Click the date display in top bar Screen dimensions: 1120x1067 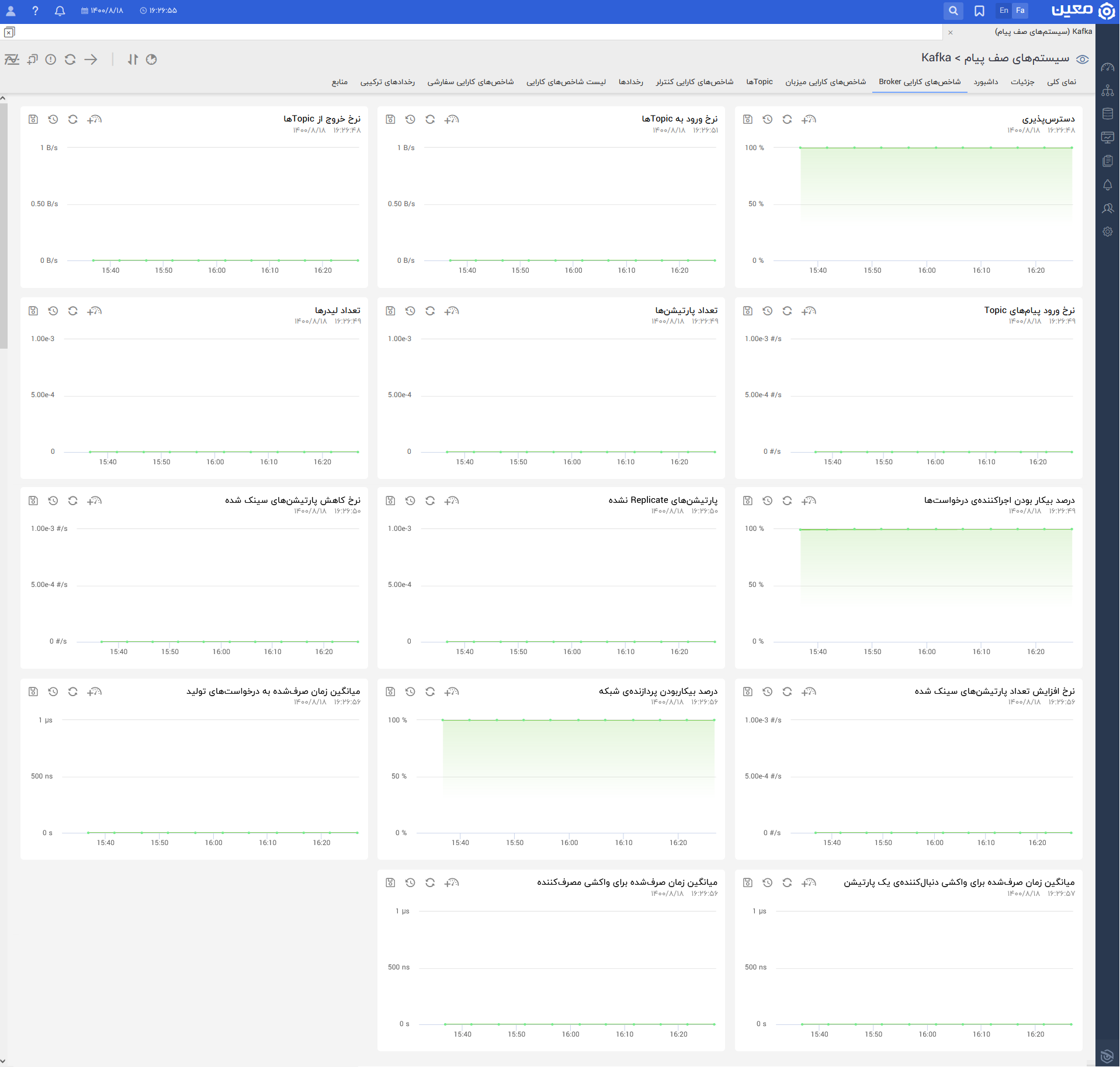[103, 11]
